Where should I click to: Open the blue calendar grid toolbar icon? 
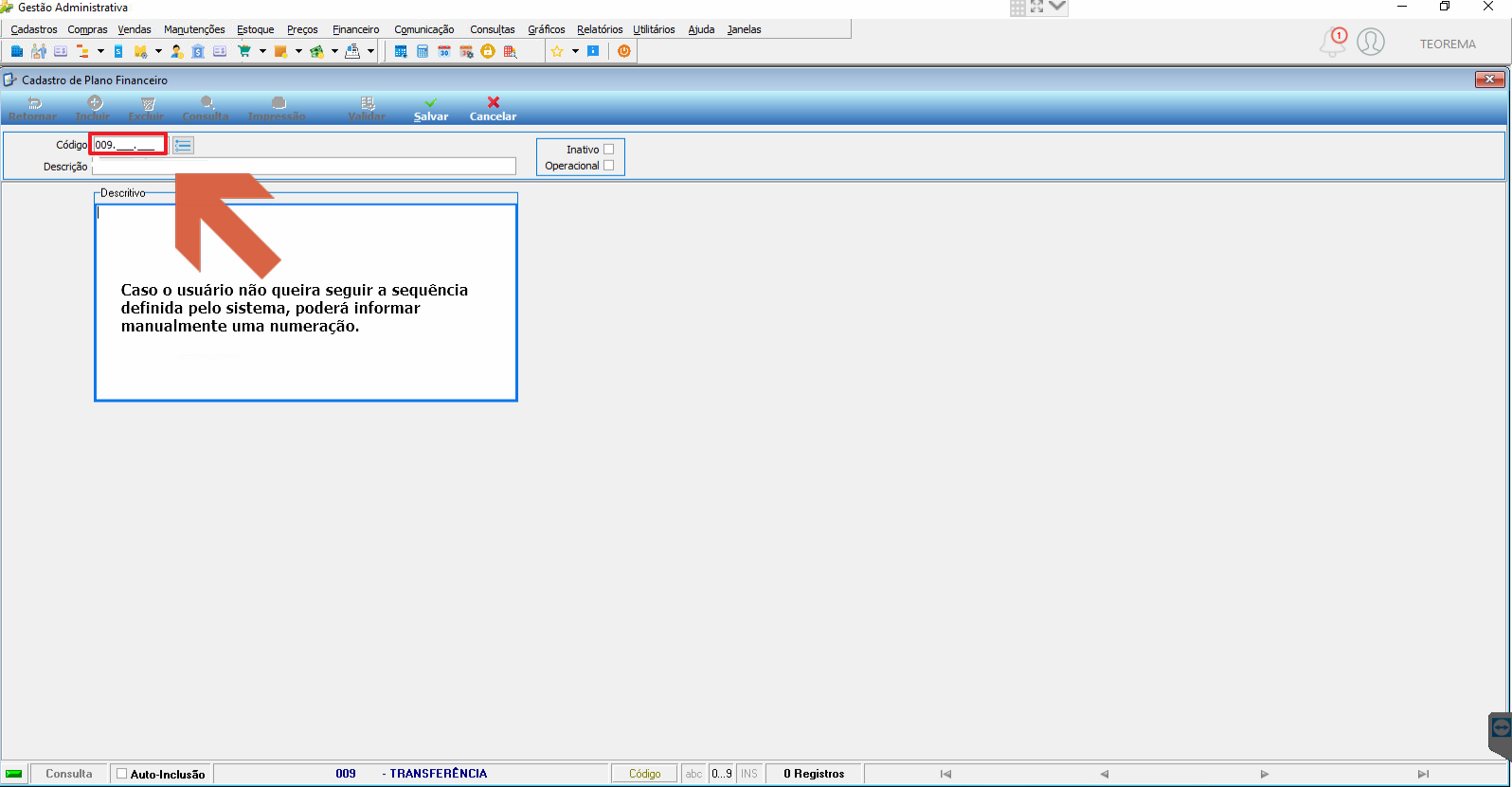coord(401,51)
